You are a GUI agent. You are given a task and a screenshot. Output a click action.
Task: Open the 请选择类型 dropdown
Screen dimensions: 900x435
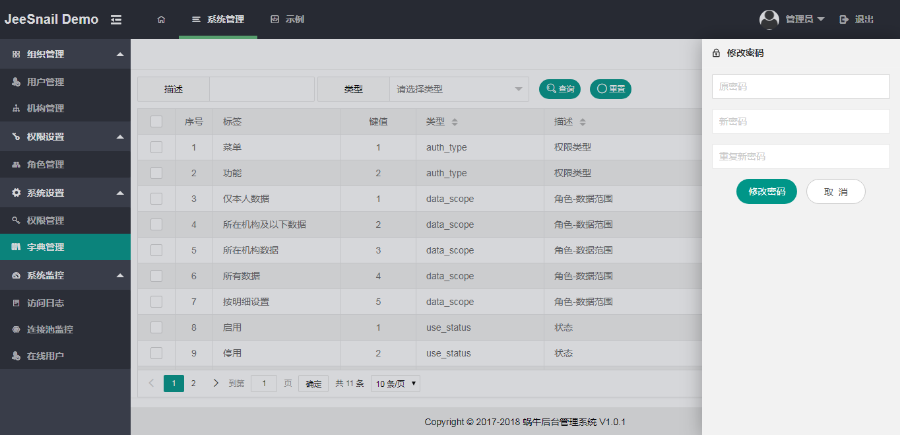pyautogui.click(x=459, y=89)
